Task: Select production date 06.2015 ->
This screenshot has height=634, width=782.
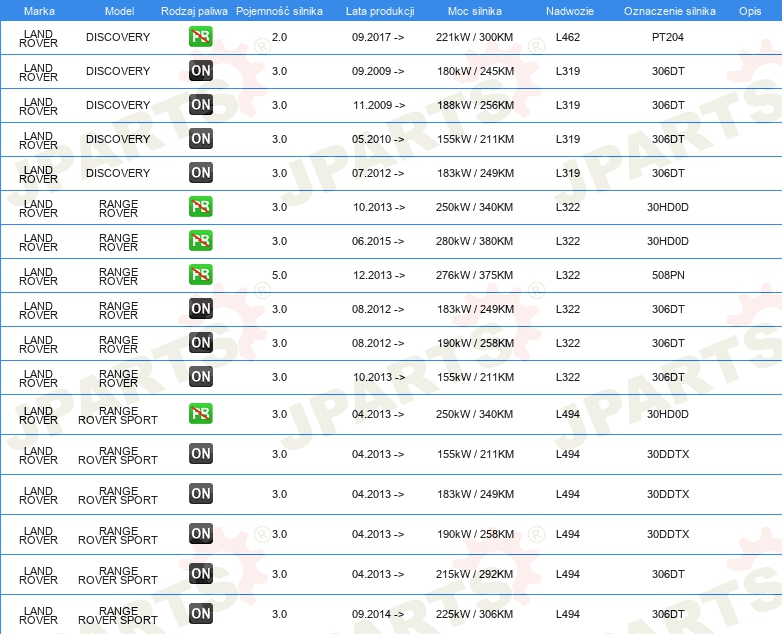Action: coord(378,240)
